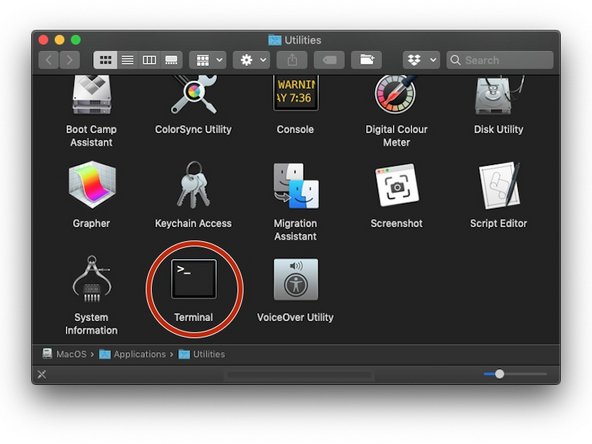
Task: Select the Boot Camp Assistant icon
Action: pyautogui.click(x=92, y=94)
